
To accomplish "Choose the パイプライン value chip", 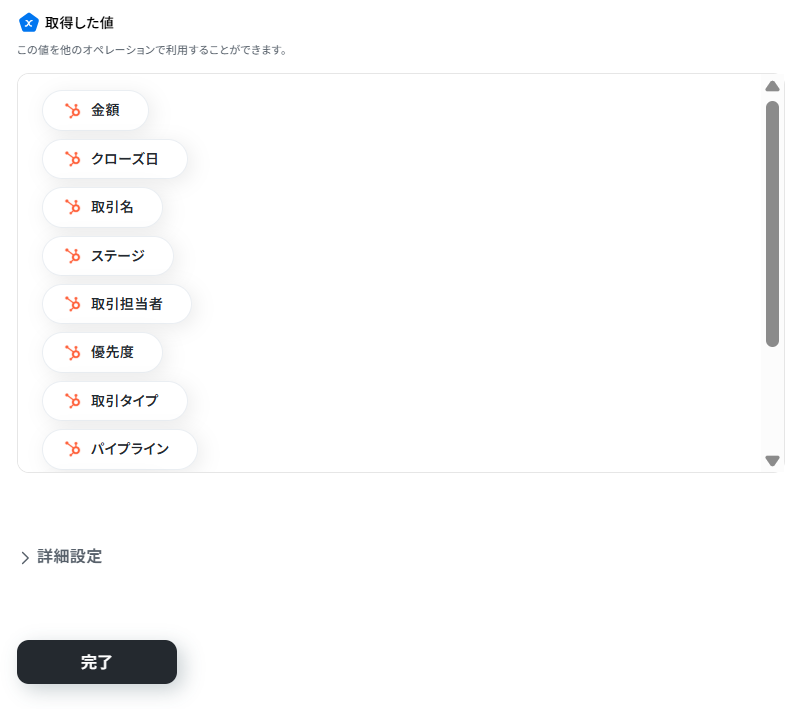I will tap(120, 449).
